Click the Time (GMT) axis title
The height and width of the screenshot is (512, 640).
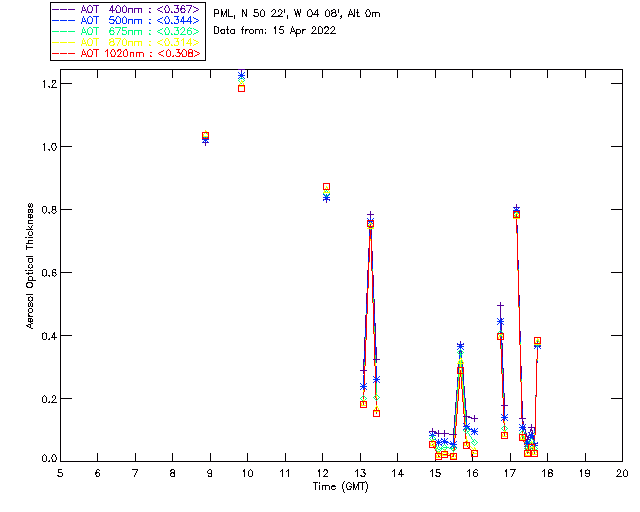[x=340, y=485]
